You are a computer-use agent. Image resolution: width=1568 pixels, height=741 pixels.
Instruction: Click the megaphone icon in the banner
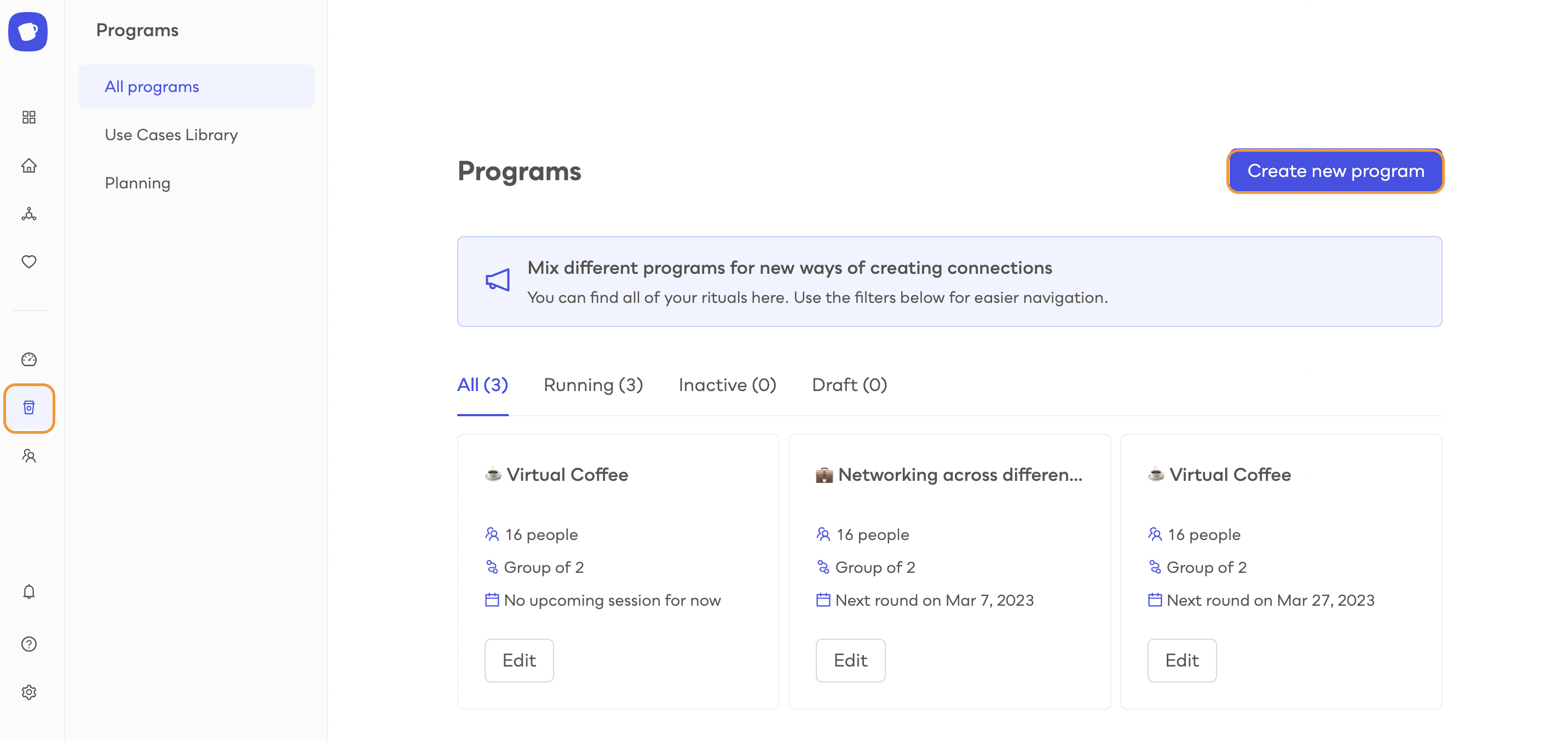[x=497, y=280]
